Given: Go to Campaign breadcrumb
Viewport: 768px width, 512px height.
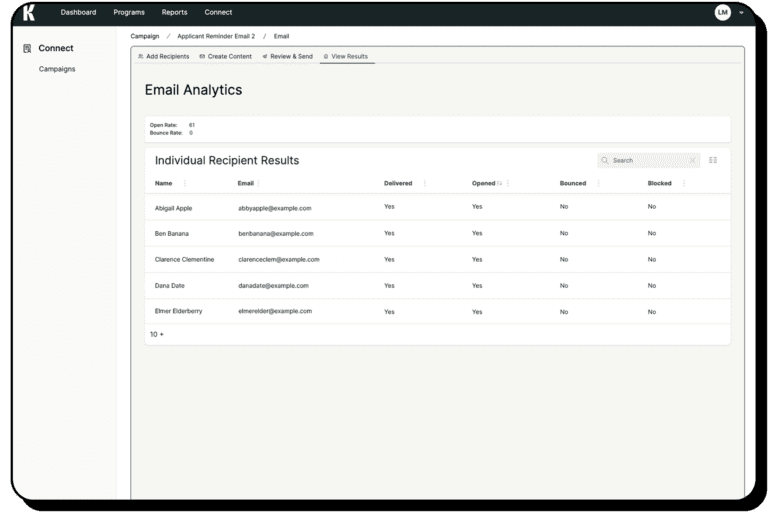Looking at the screenshot, I should tap(144, 36).
